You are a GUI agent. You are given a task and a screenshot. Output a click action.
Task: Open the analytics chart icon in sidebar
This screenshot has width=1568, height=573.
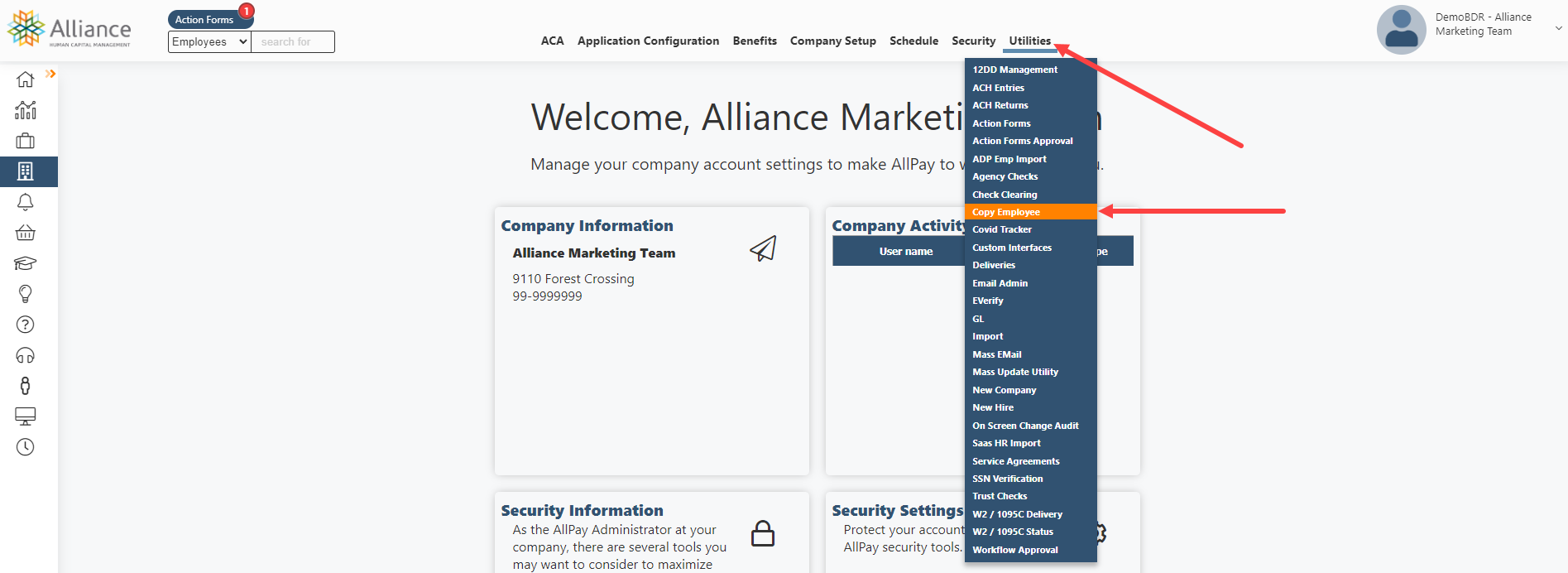pyautogui.click(x=26, y=110)
